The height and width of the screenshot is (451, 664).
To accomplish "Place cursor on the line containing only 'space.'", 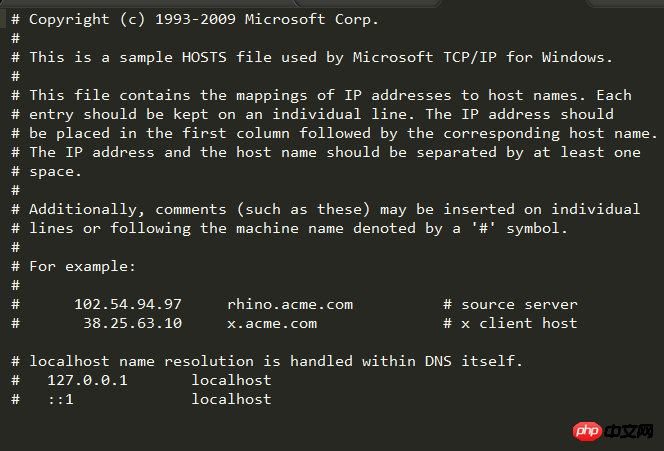I will [56, 172].
